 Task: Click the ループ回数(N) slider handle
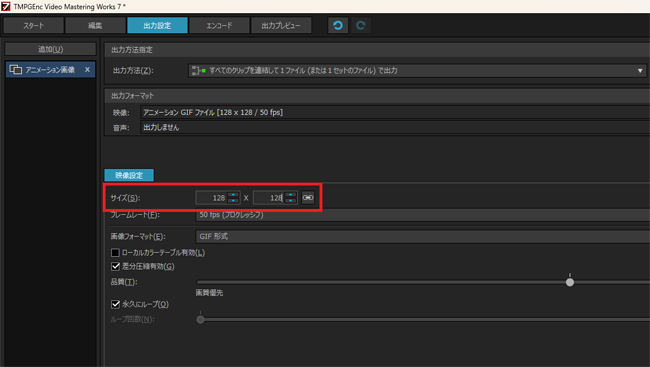click(x=200, y=320)
